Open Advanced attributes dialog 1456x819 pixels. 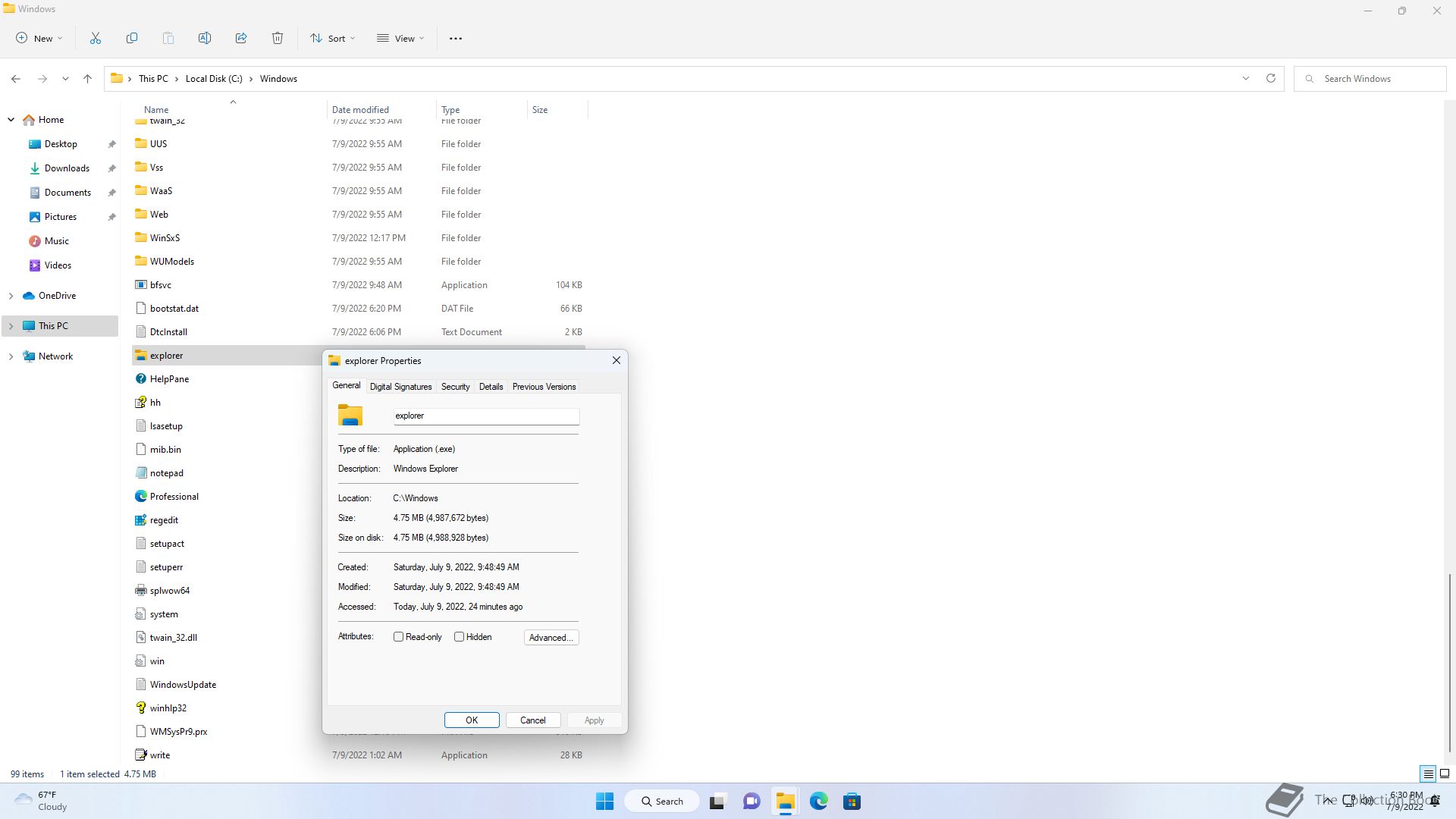click(x=551, y=638)
